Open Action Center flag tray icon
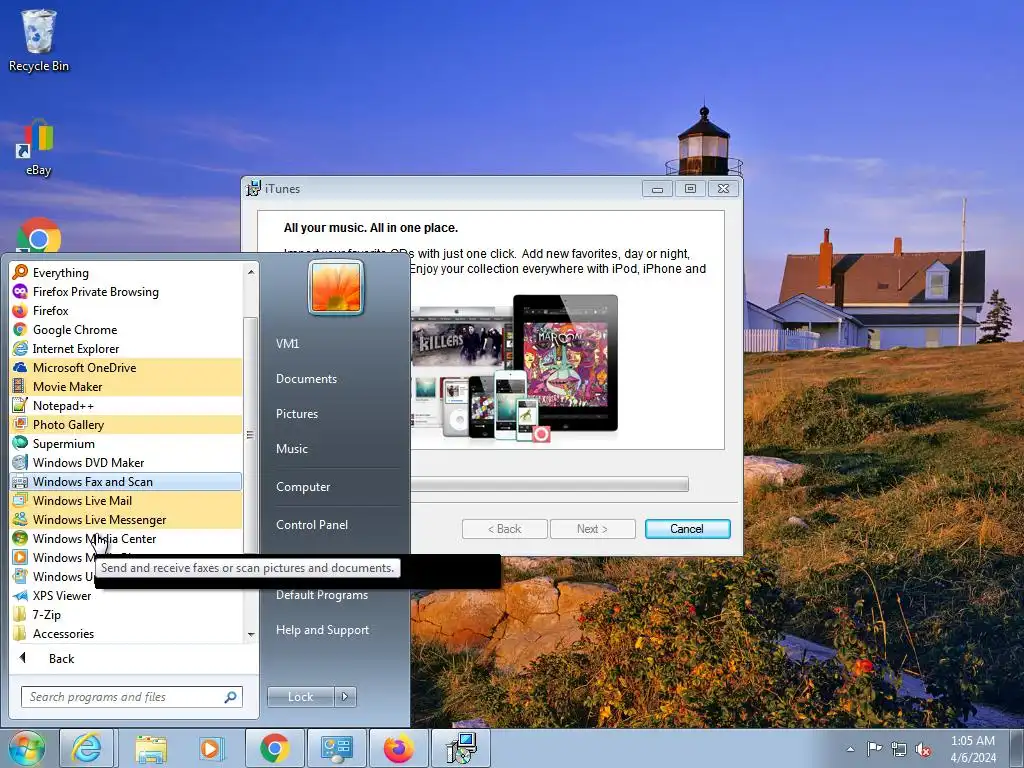 [x=874, y=749]
